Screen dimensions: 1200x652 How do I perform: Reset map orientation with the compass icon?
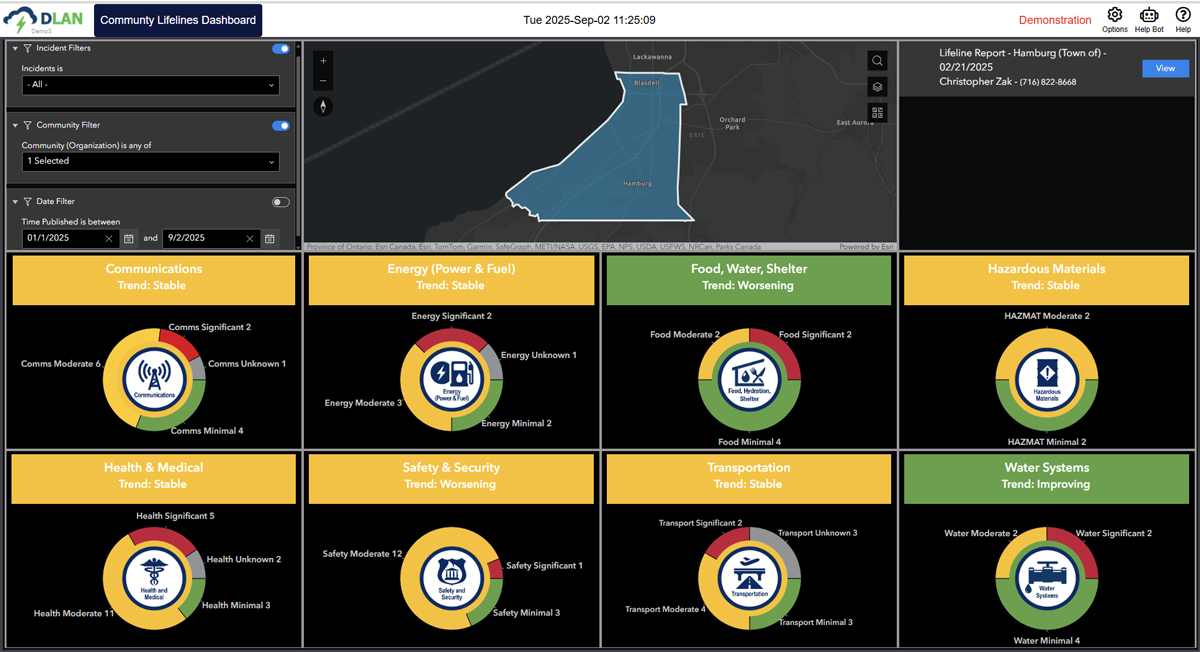coord(323,105)
